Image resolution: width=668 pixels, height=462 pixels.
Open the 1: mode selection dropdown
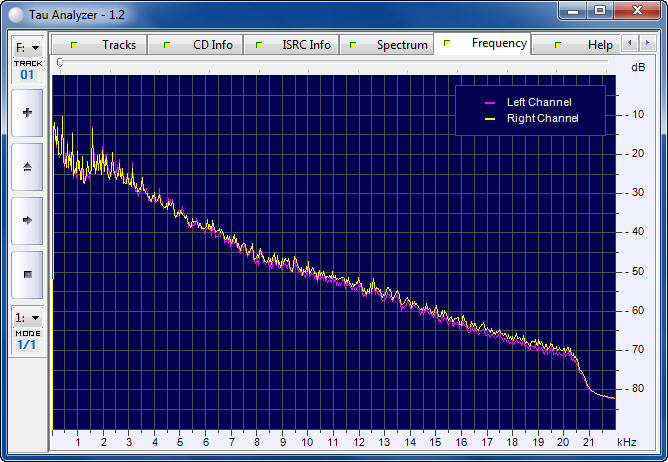tap(27, 317)
